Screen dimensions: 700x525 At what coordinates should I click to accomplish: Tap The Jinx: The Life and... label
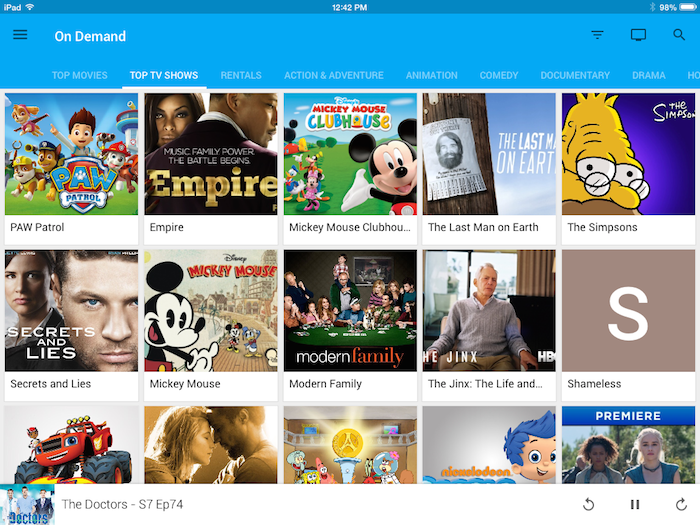(485, 384)
